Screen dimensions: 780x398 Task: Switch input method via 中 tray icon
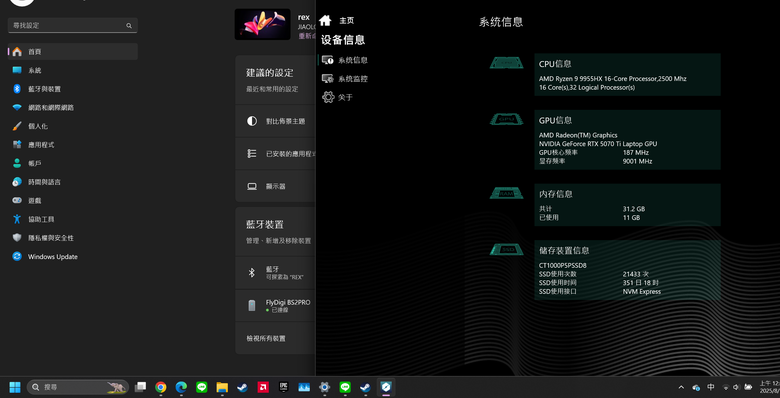[x=711, y=387]
